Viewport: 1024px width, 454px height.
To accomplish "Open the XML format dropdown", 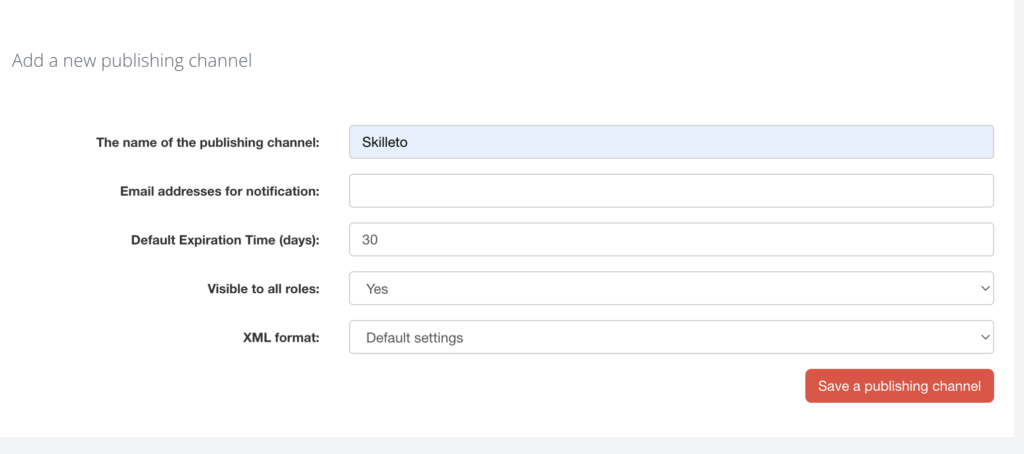I will click(670, 337).
